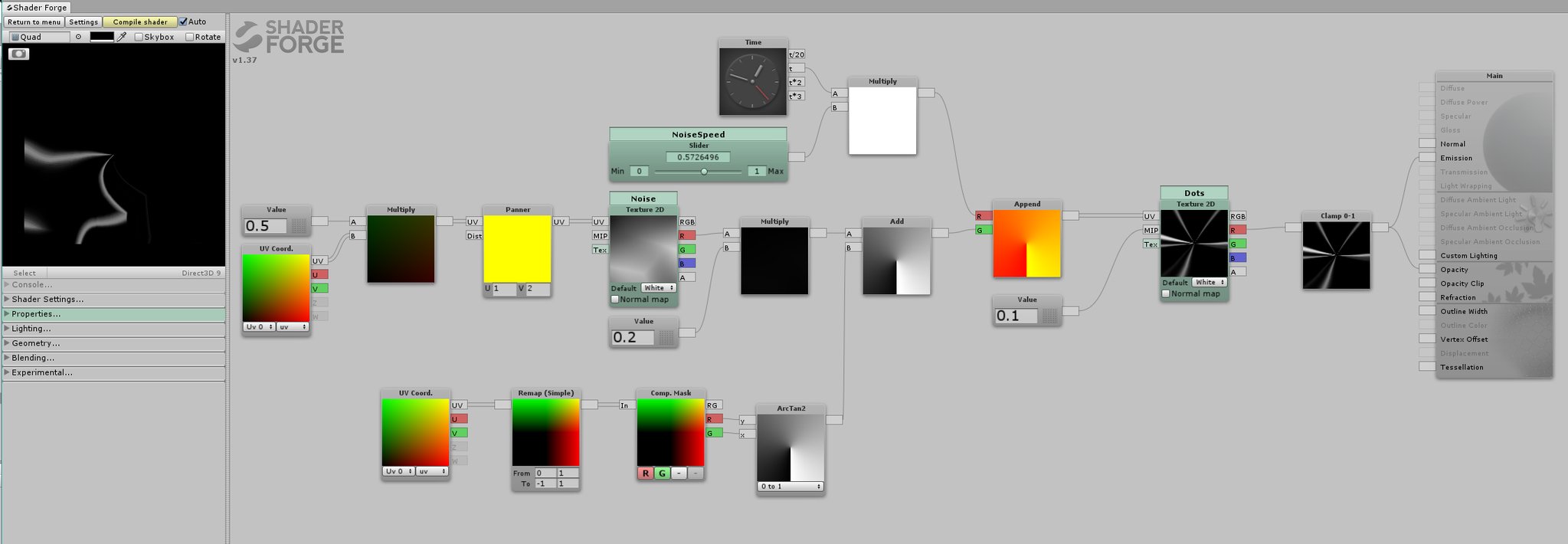
Task: Enable the Skybox checkbox
Action: coord(139,37)
